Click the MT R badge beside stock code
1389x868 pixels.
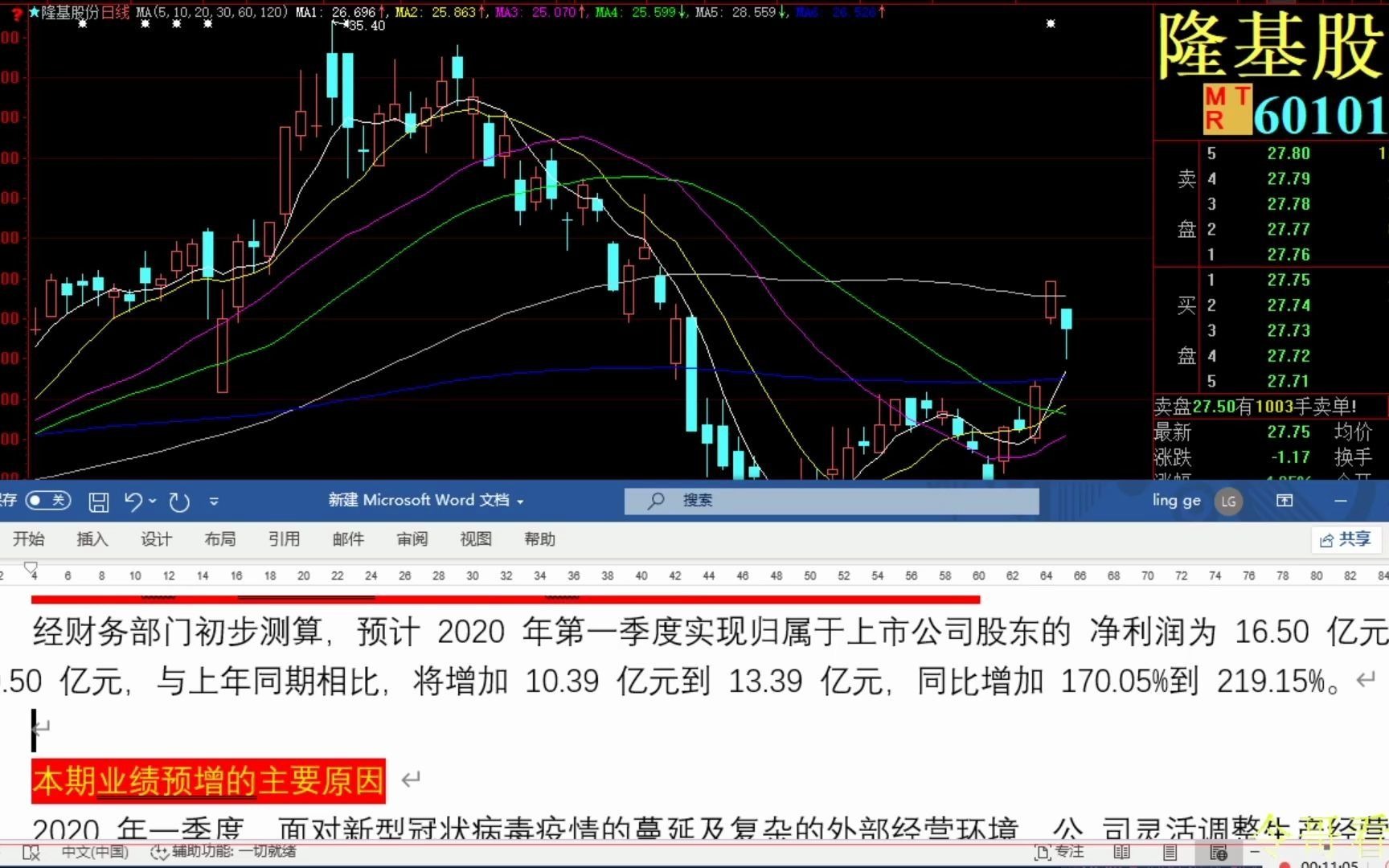click(x=1227, y=108)
